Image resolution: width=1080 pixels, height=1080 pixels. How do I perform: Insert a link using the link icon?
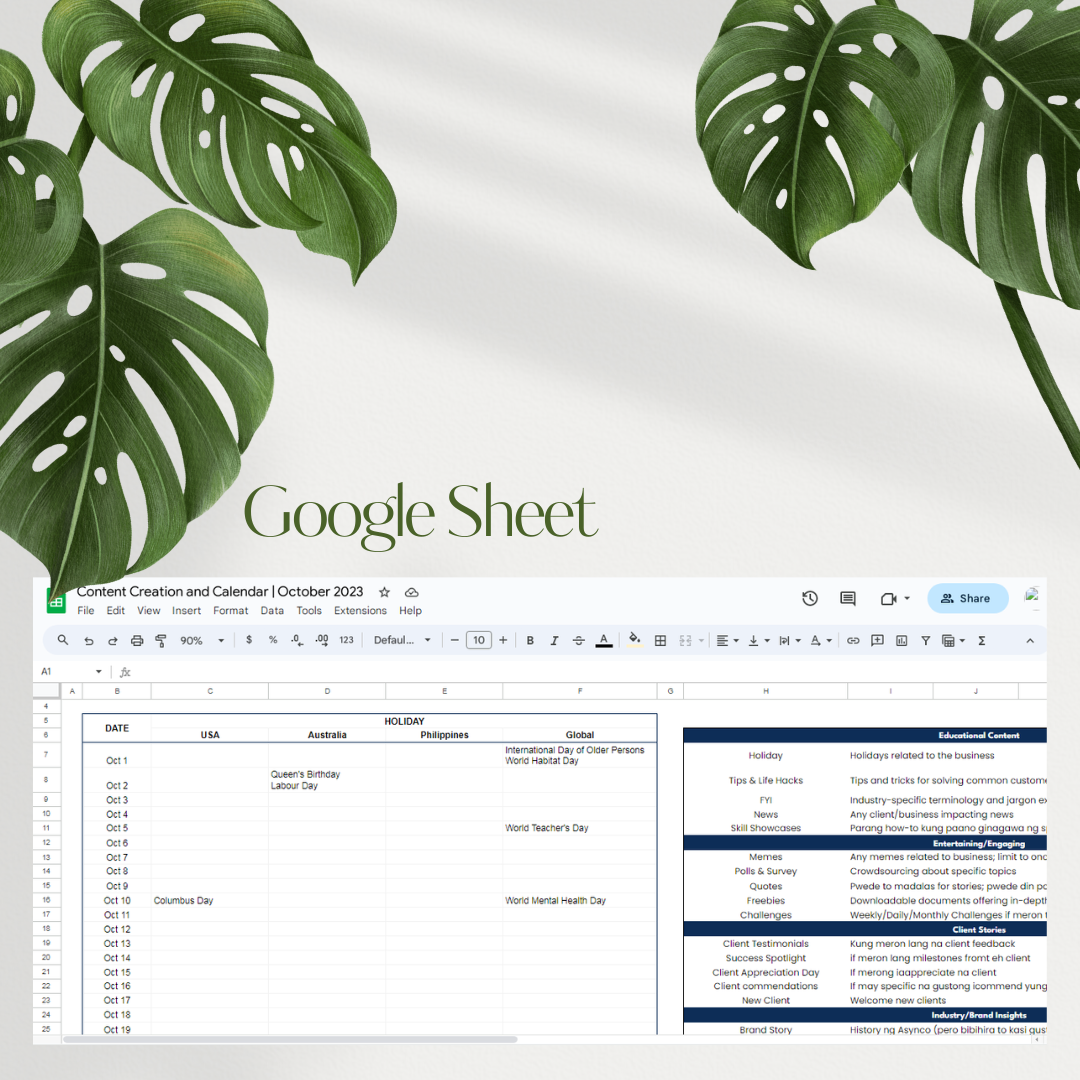(853, 641)
